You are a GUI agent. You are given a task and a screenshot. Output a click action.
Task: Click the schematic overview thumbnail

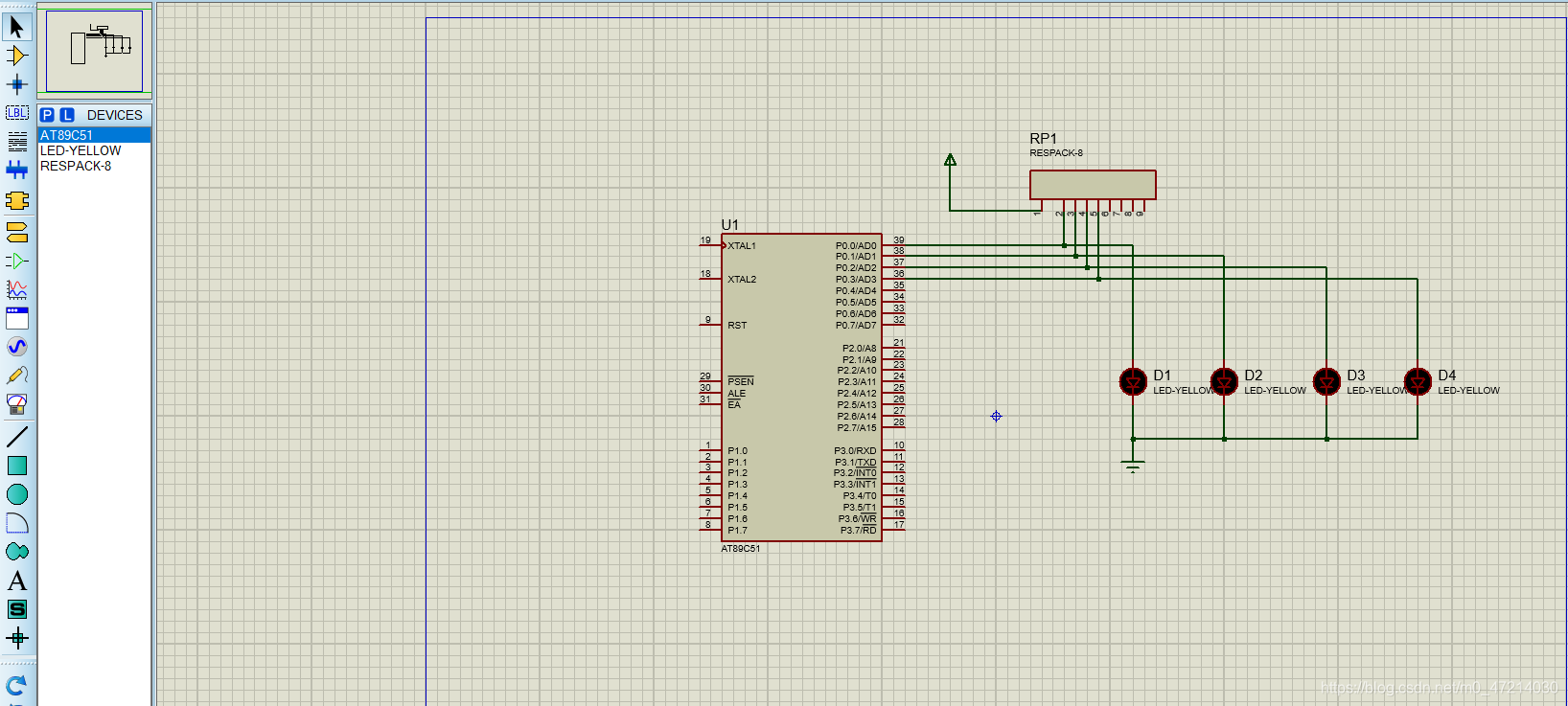[x=94, y=50]
